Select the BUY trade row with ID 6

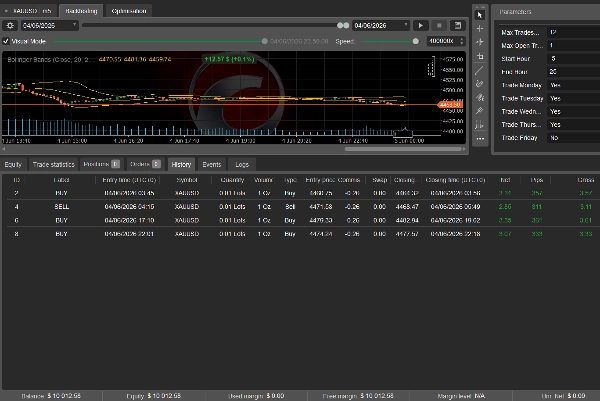pos(302,220)
